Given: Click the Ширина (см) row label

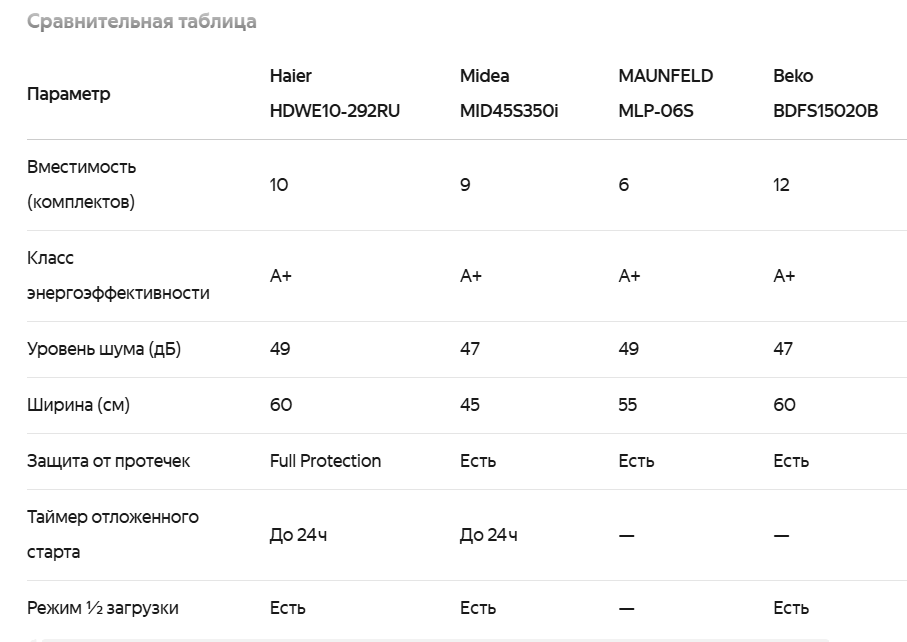Looking at the screenshot, I should click(x=78, y=405).
